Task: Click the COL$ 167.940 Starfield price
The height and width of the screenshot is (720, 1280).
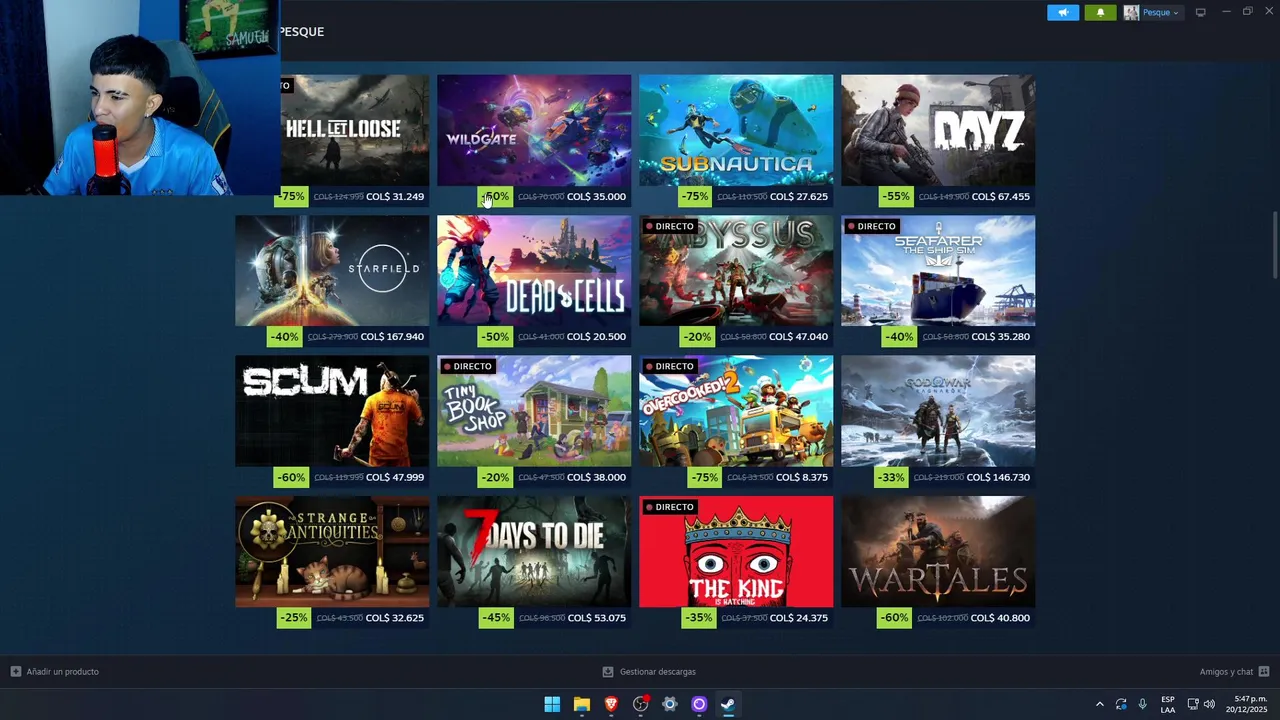Action: [392, 337]
